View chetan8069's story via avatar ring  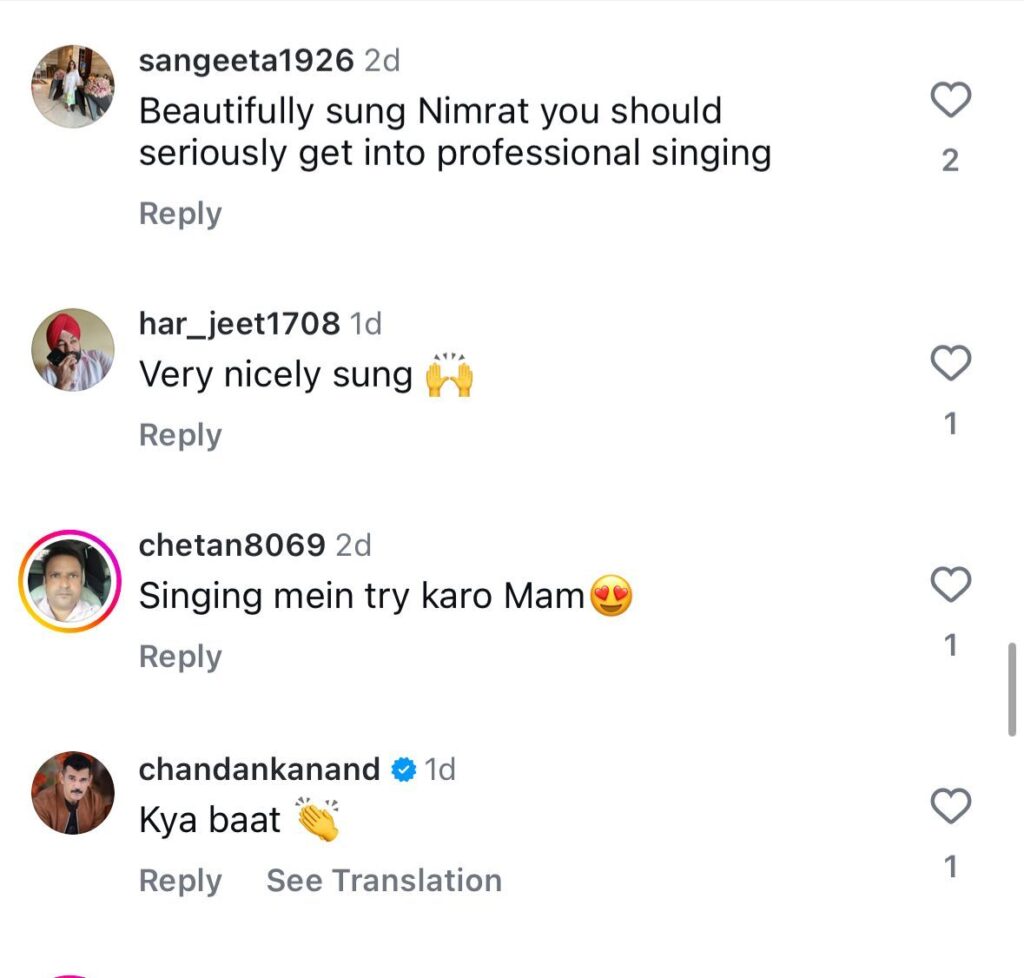click(70, 581)
